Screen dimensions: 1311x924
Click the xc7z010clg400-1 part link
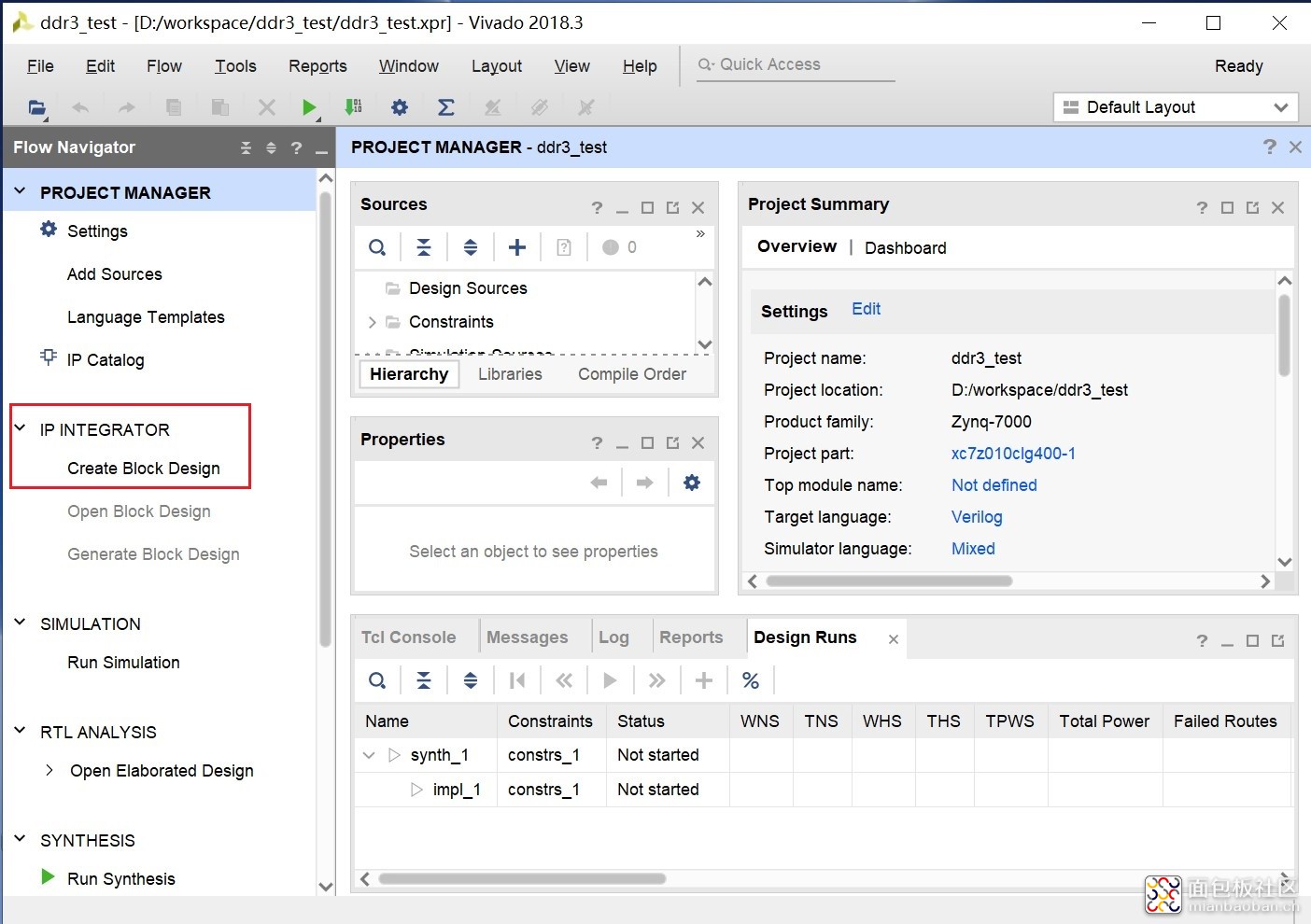pyautogui.click(x=1013, y=454)
